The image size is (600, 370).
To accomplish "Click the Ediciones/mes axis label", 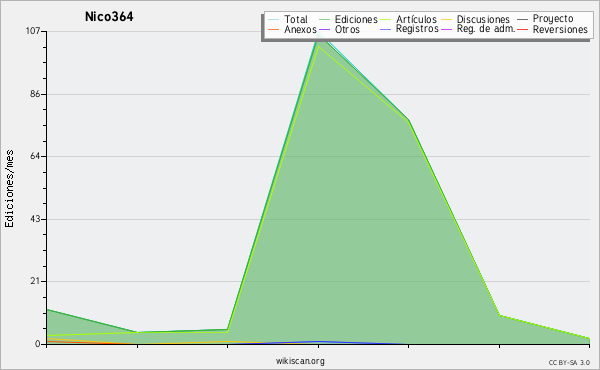I will click(9, 189).
